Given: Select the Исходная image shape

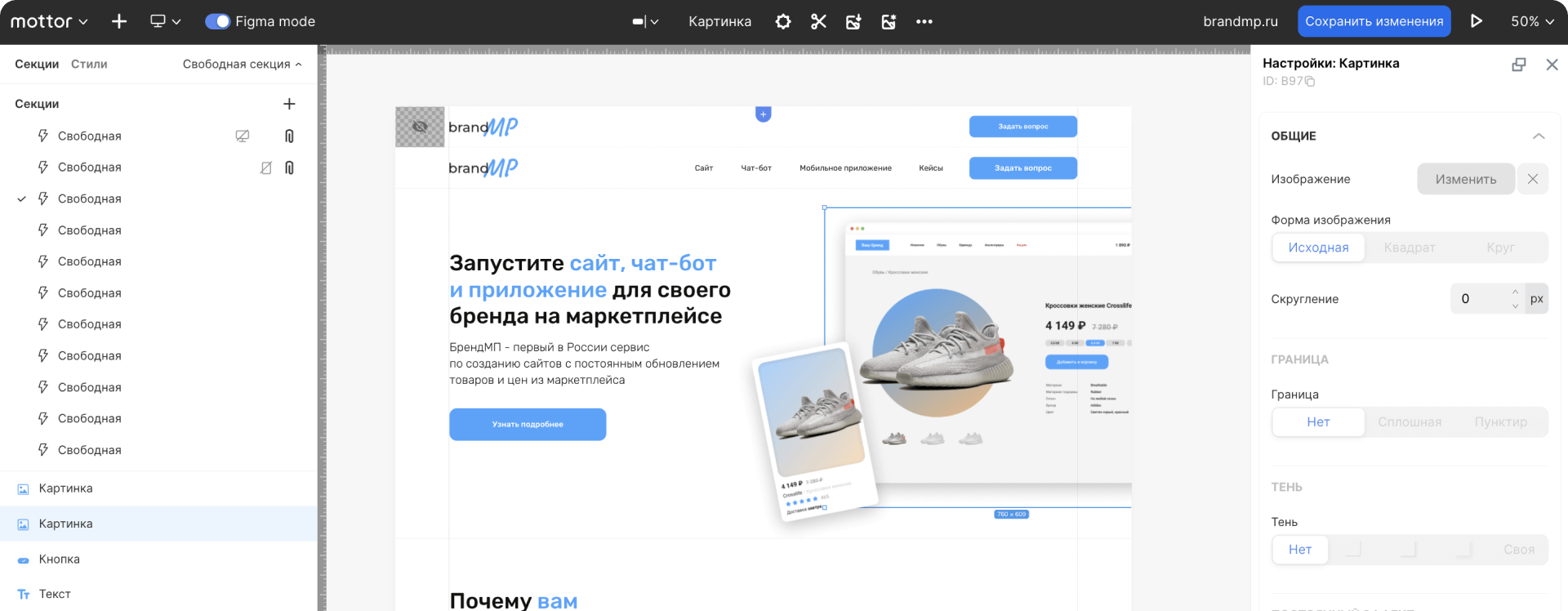Looking at the screenshot, I should (x=1318, y=248).
